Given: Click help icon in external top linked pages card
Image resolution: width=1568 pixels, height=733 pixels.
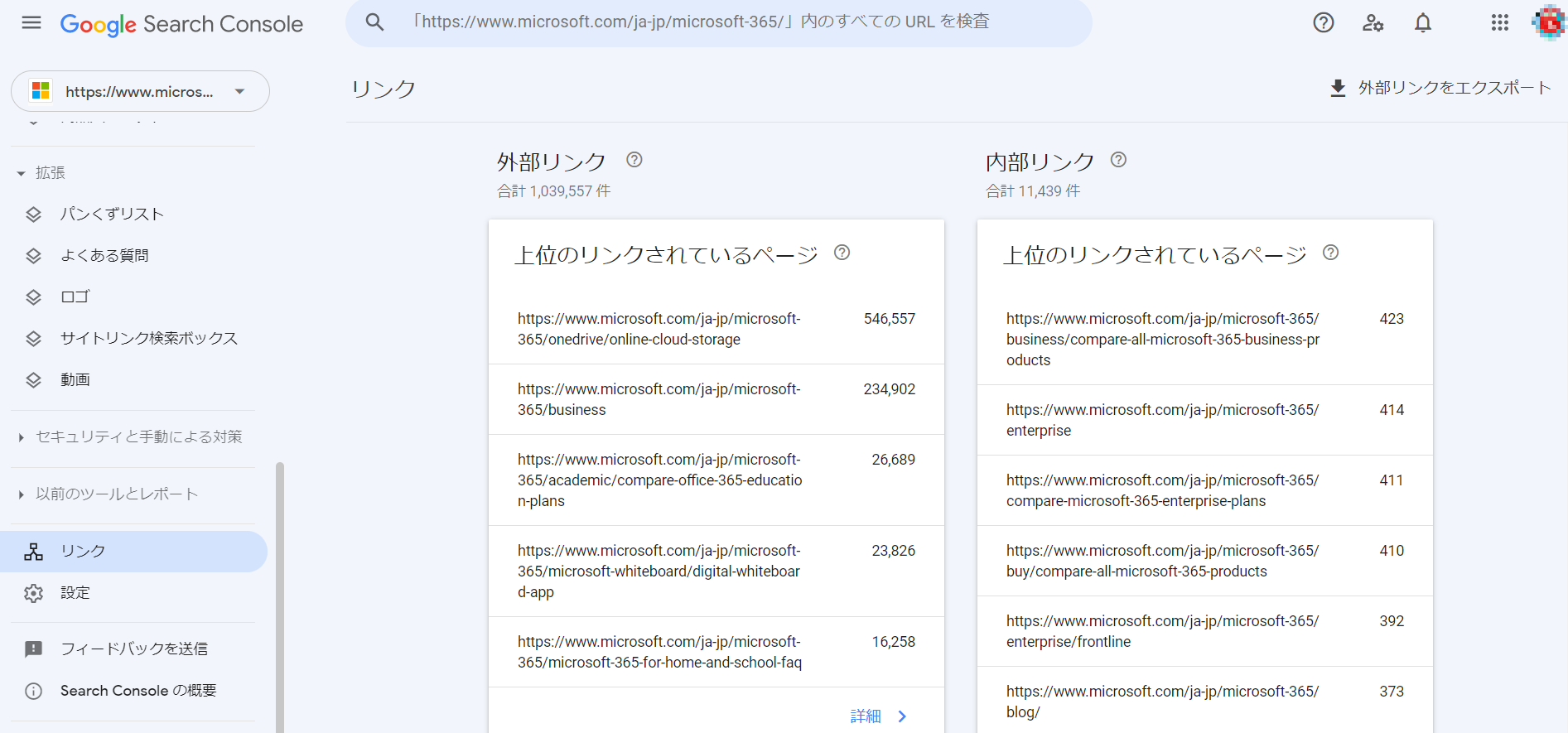Looking at the screenshot, I should point(842,253).
